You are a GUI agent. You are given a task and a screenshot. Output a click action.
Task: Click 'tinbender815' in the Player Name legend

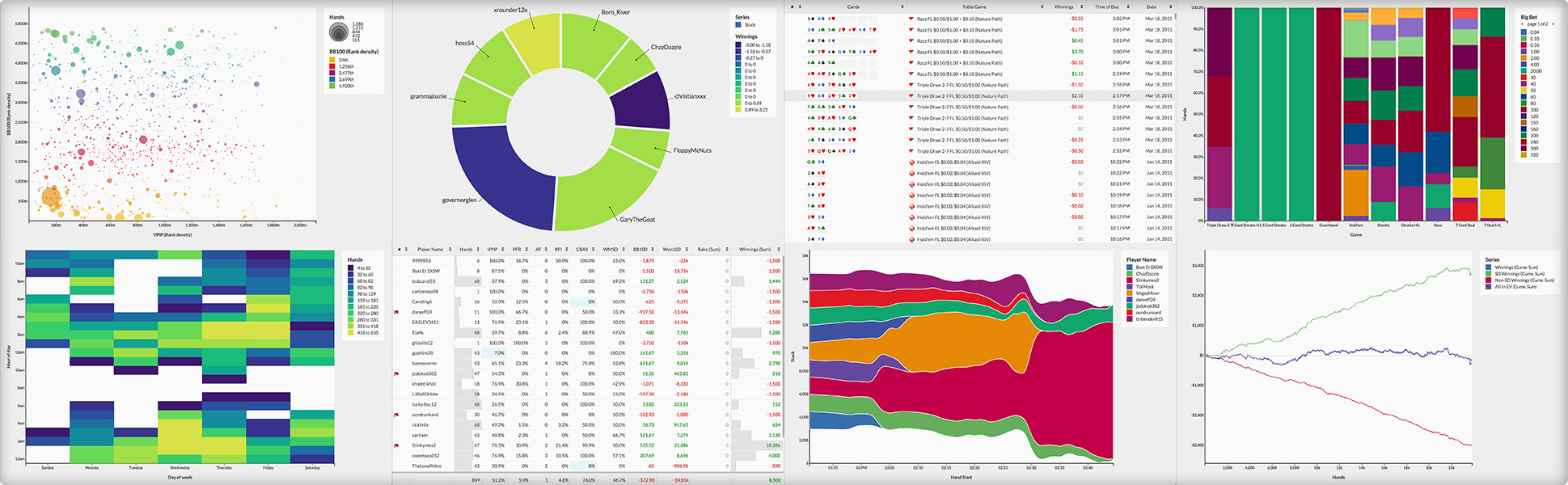[1149, 319]
